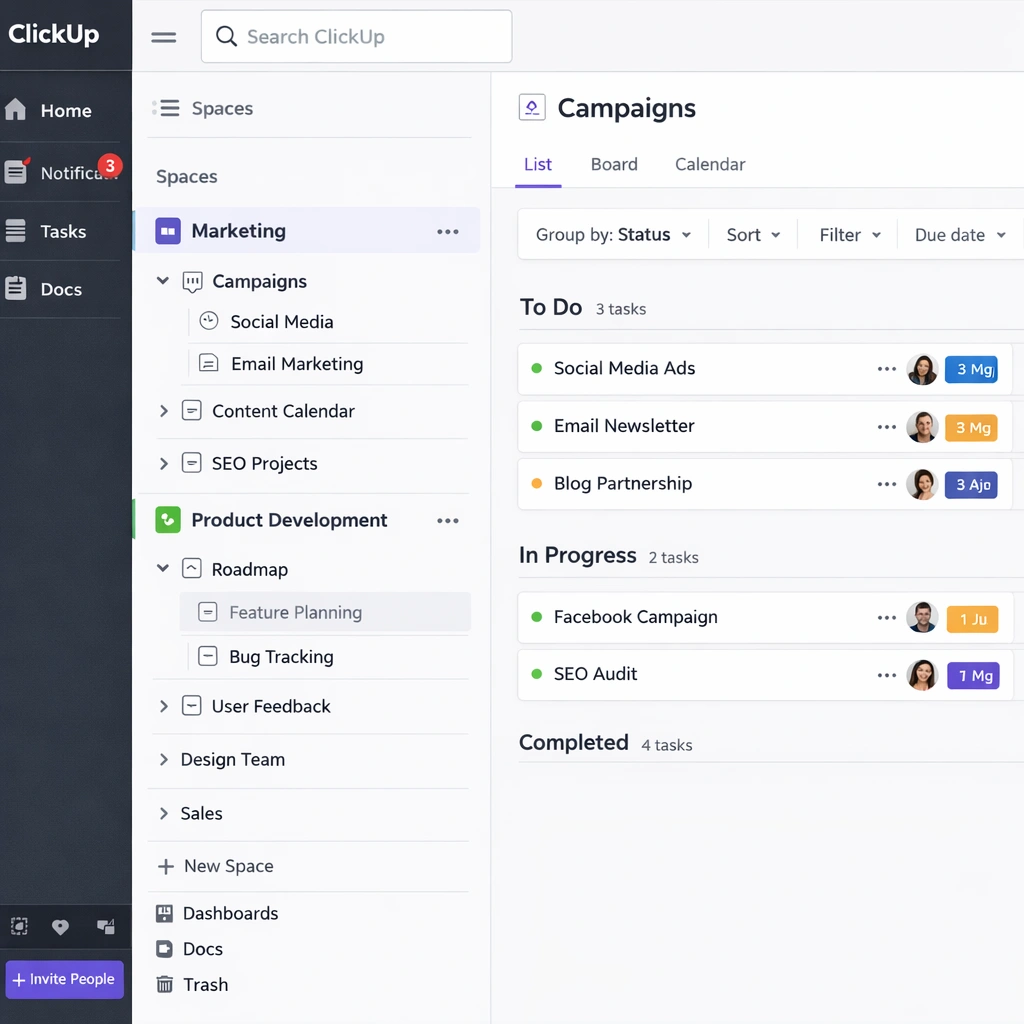1024x1024 pixels.
Task: Open the Docs icon in left navigation
Action: coord(16,289)
